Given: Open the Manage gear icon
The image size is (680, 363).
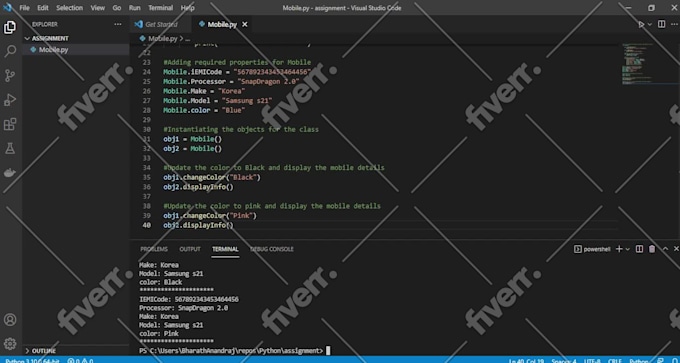Looking at the screenshot, I should click(10, 344).
